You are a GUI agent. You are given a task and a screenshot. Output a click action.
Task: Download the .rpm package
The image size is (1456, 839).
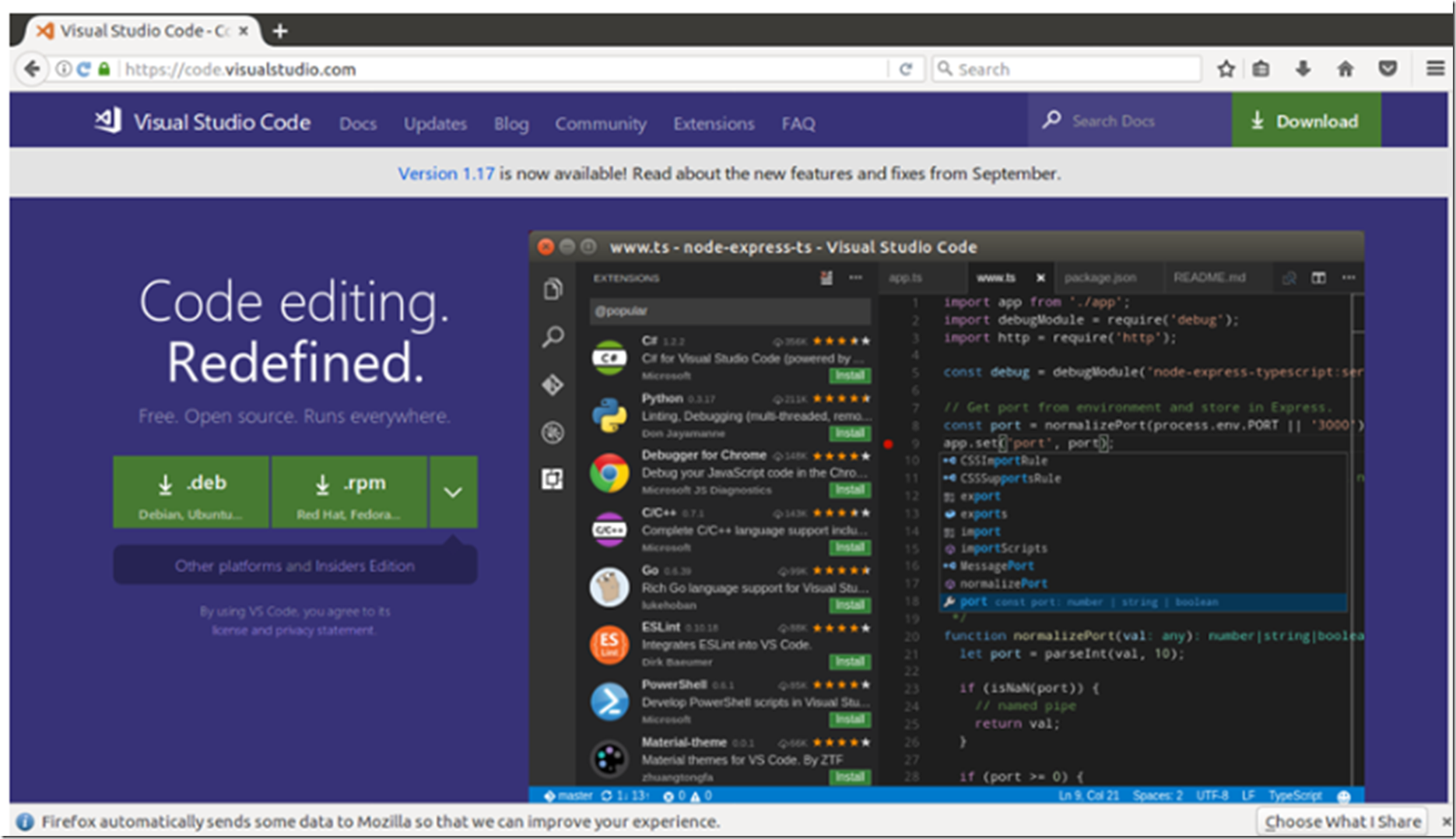pos(349,493)
